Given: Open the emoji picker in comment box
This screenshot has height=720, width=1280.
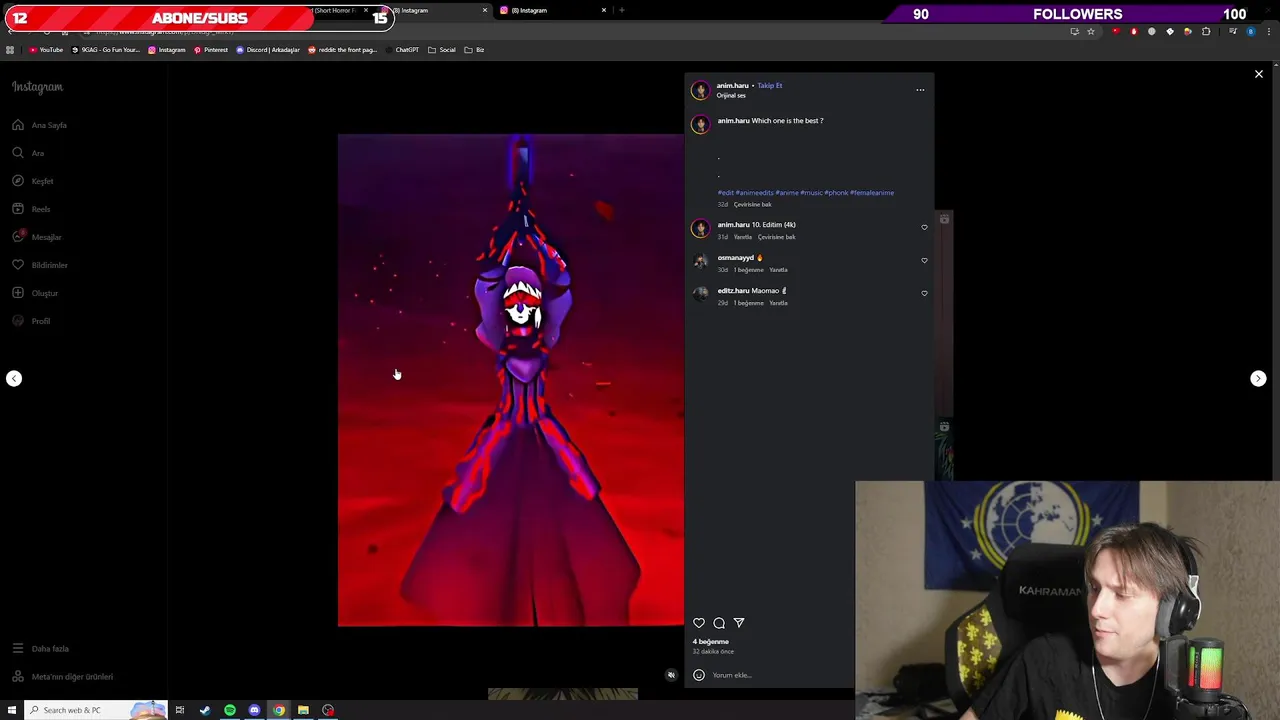Looking at the screenshot, I should coord(699,675).
